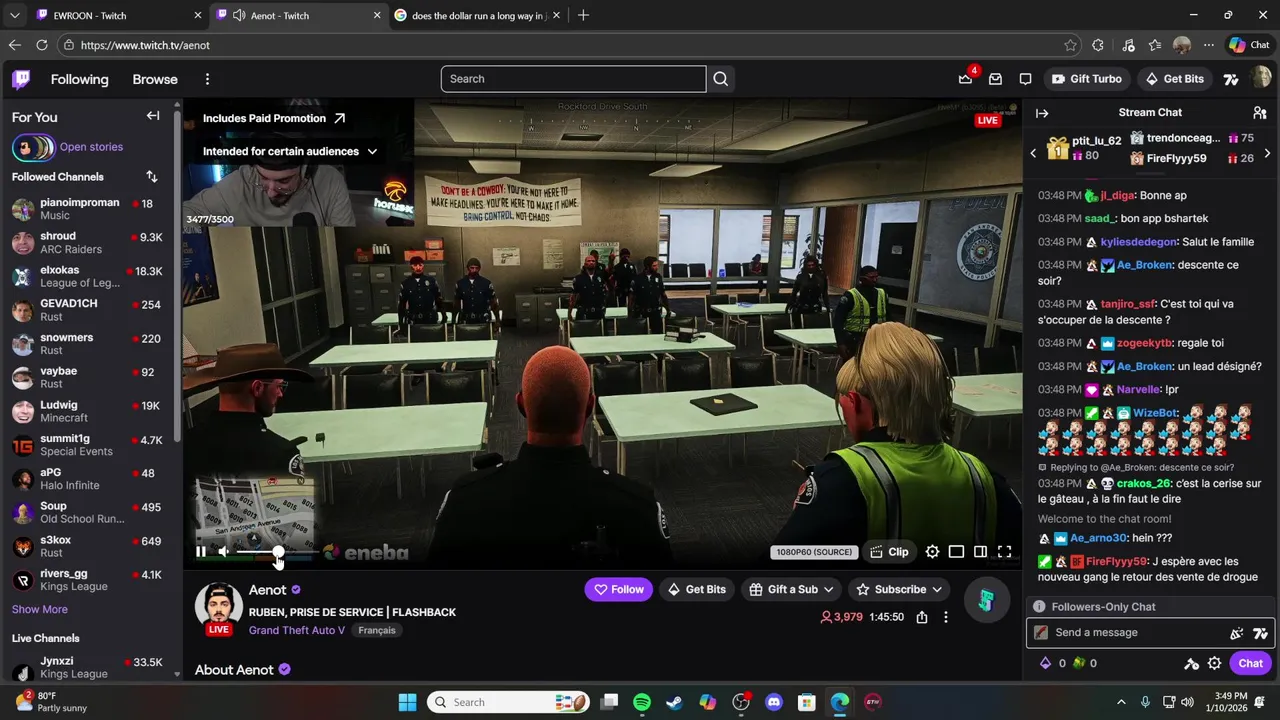Open Spotify from the taskbar

coord(642,702)
